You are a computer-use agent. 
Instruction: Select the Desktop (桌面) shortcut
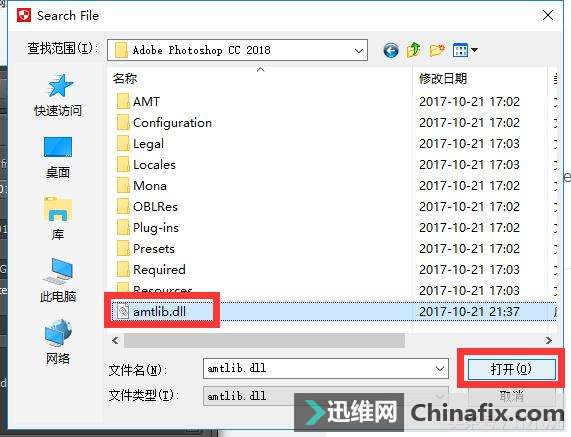pyautogui.click(x=58, y=157)
